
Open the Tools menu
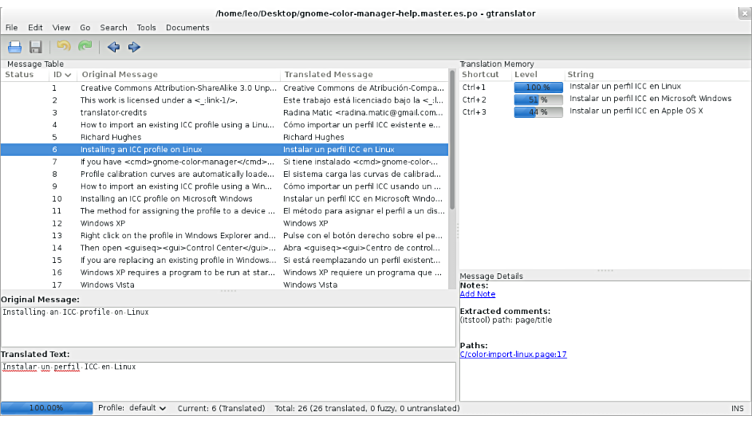click(146, 28)
